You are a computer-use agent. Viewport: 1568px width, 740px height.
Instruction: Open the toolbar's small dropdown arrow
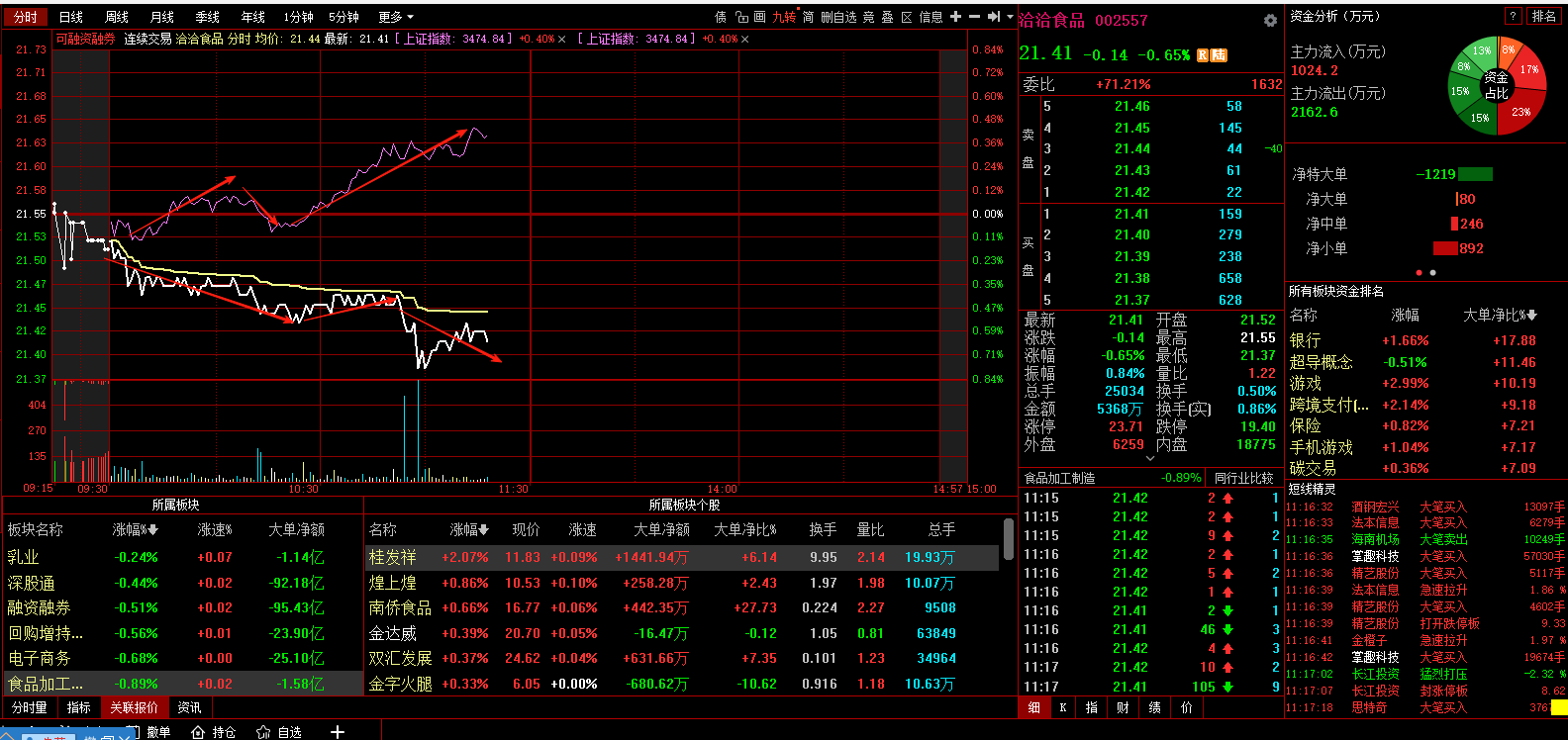pos(1010,17)
